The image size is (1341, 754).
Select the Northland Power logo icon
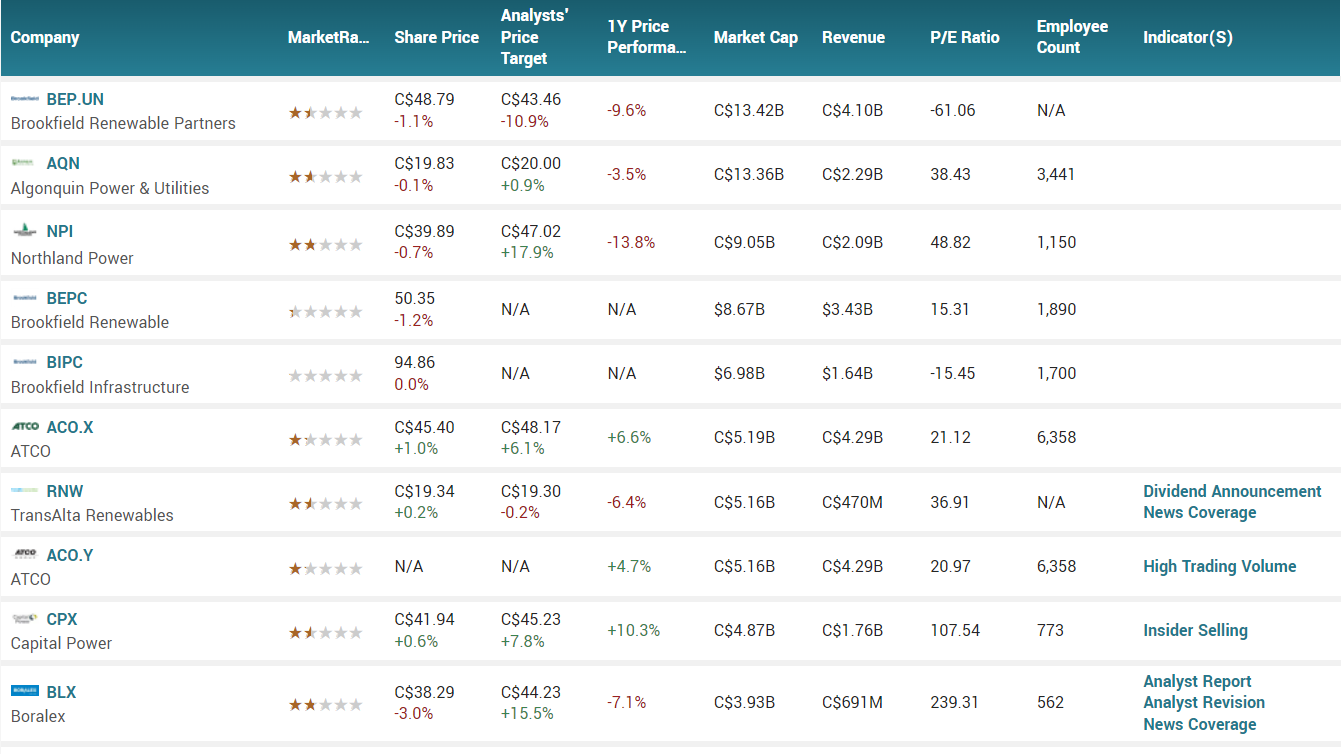tap(26, 231)
